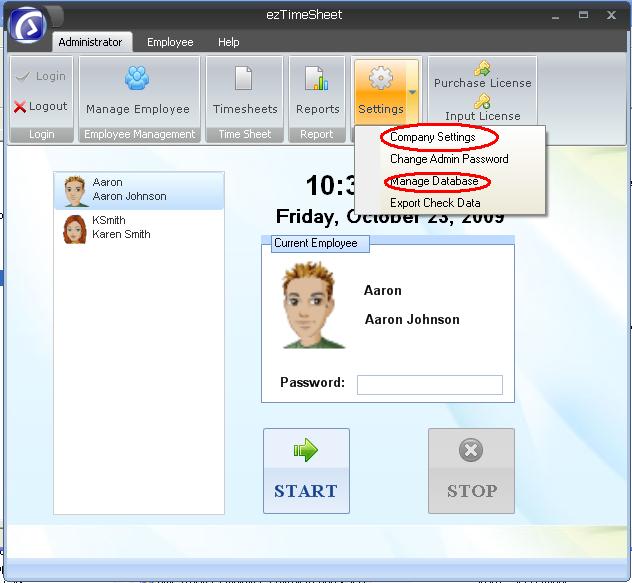Click the Purchase License key icon
This screenshot has height=583, width=632.
pyautogui.click(x=482, y=69)
